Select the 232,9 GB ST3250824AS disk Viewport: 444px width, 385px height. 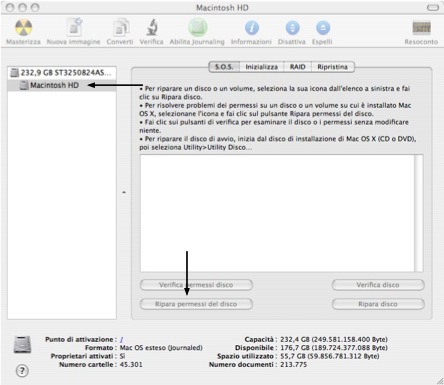[62, 72]
